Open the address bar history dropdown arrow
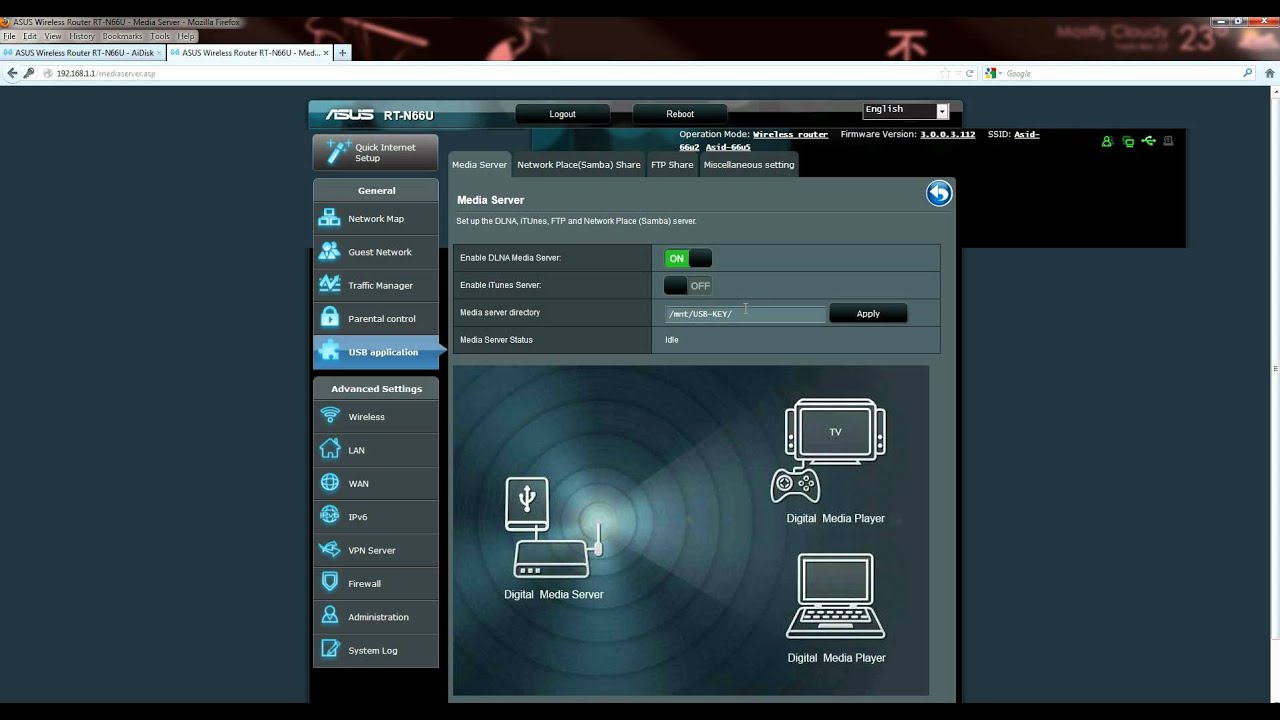 pos(957,73)
